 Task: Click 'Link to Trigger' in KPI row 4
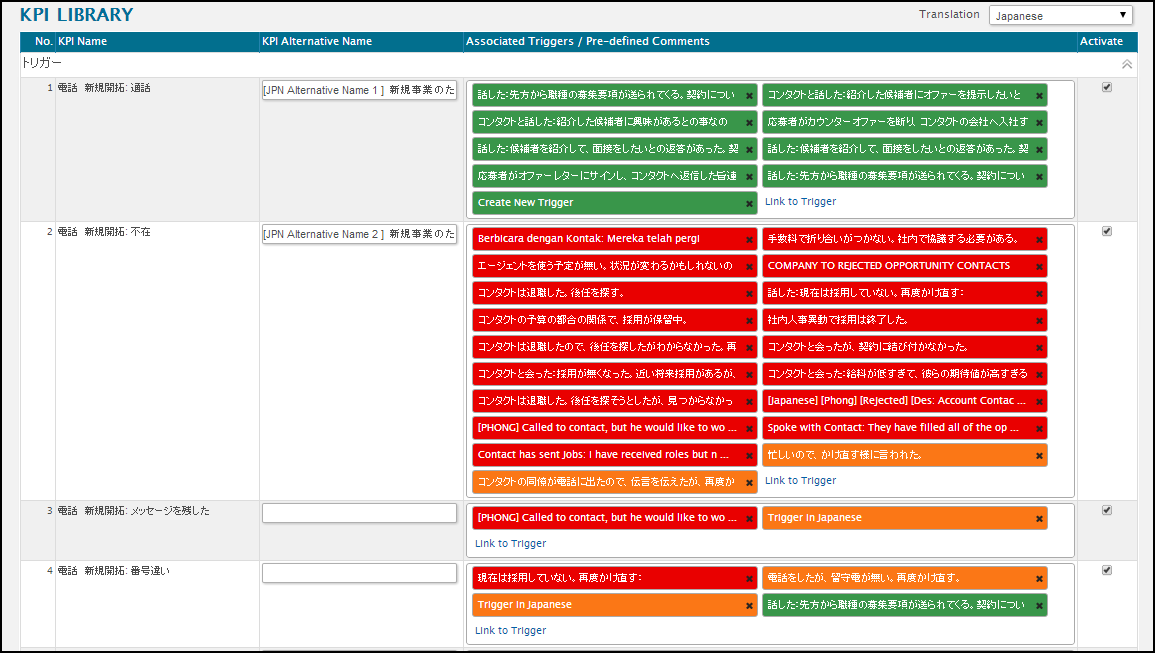click(510, 630)
